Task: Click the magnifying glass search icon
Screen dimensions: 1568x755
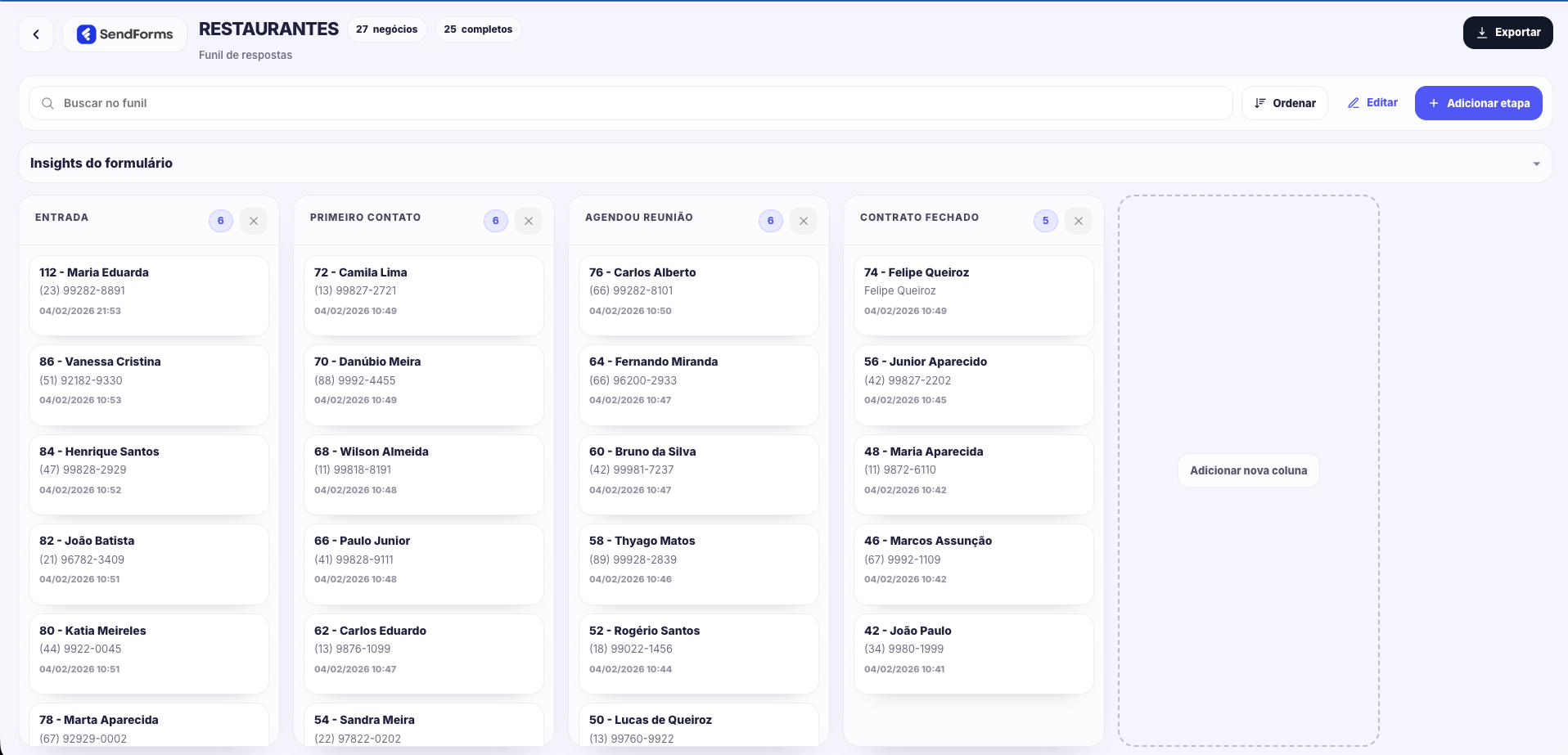Action: (x=47, y=103)
